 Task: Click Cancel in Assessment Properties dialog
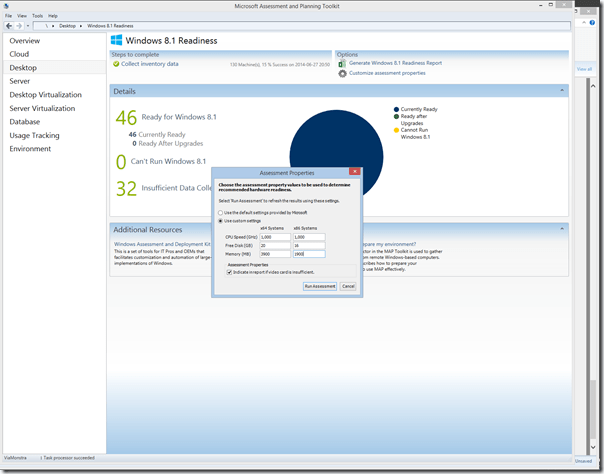pyautogui.click(x=348, y=286)
